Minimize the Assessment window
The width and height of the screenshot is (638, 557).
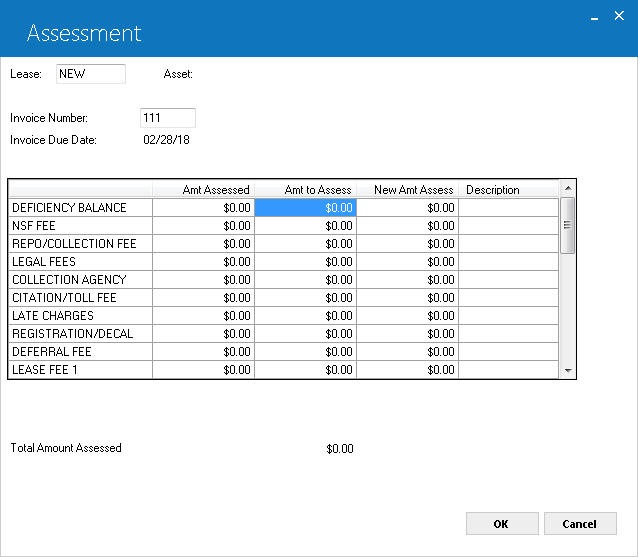(594, 17)
